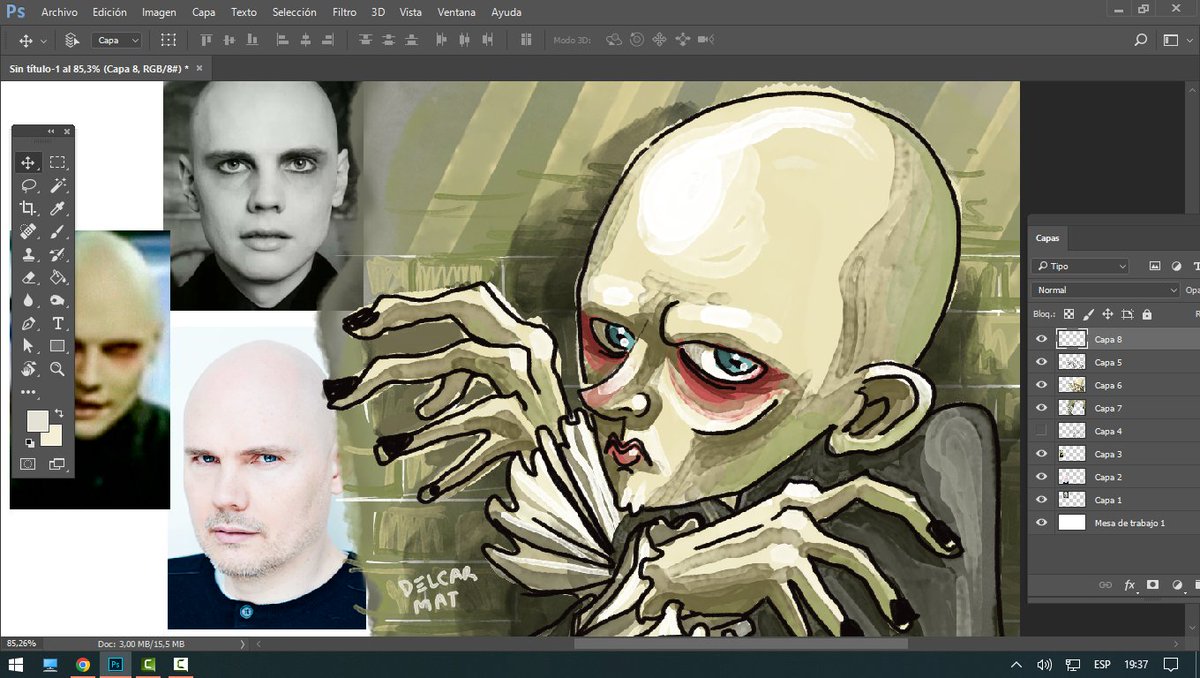The image size is (1200, 678).
Task: Expand the Move tool preset picker arrow
Action: 41,40
